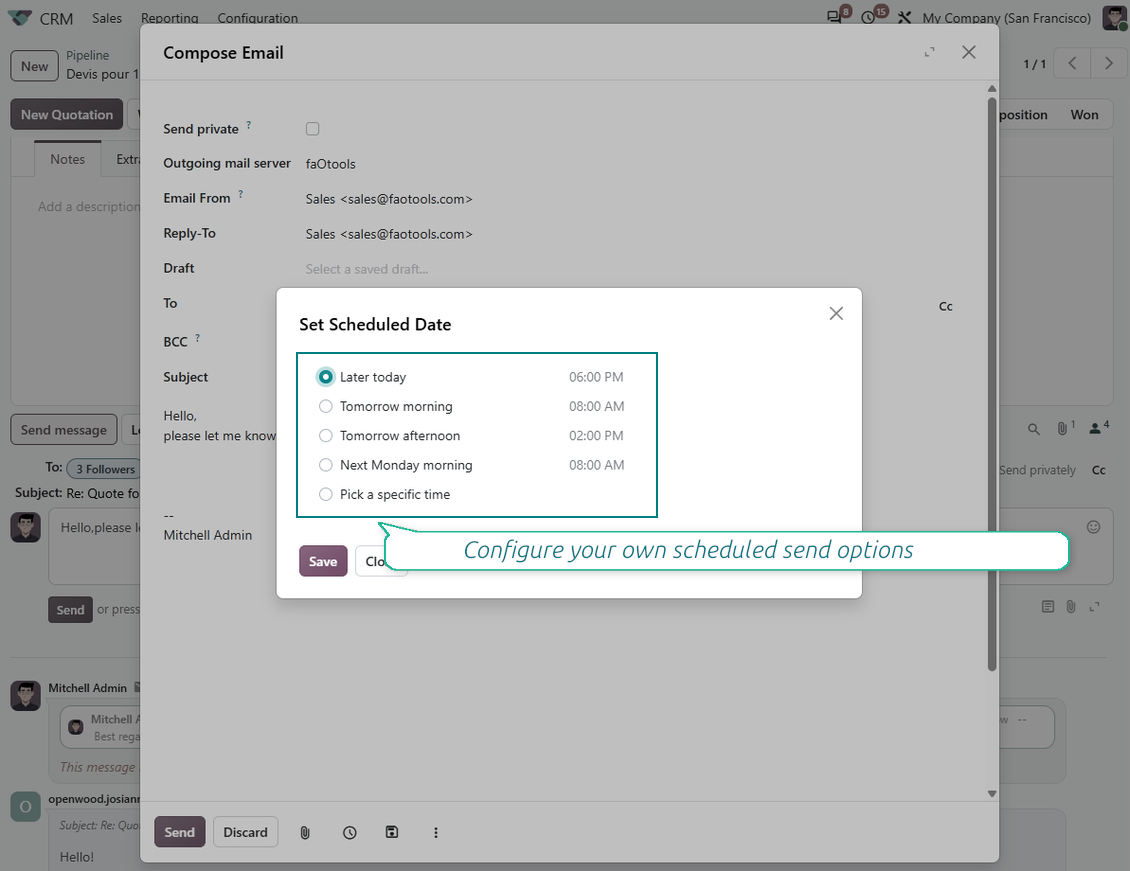
Task: Attach file in chatter composer
Action: (1071, 607)
